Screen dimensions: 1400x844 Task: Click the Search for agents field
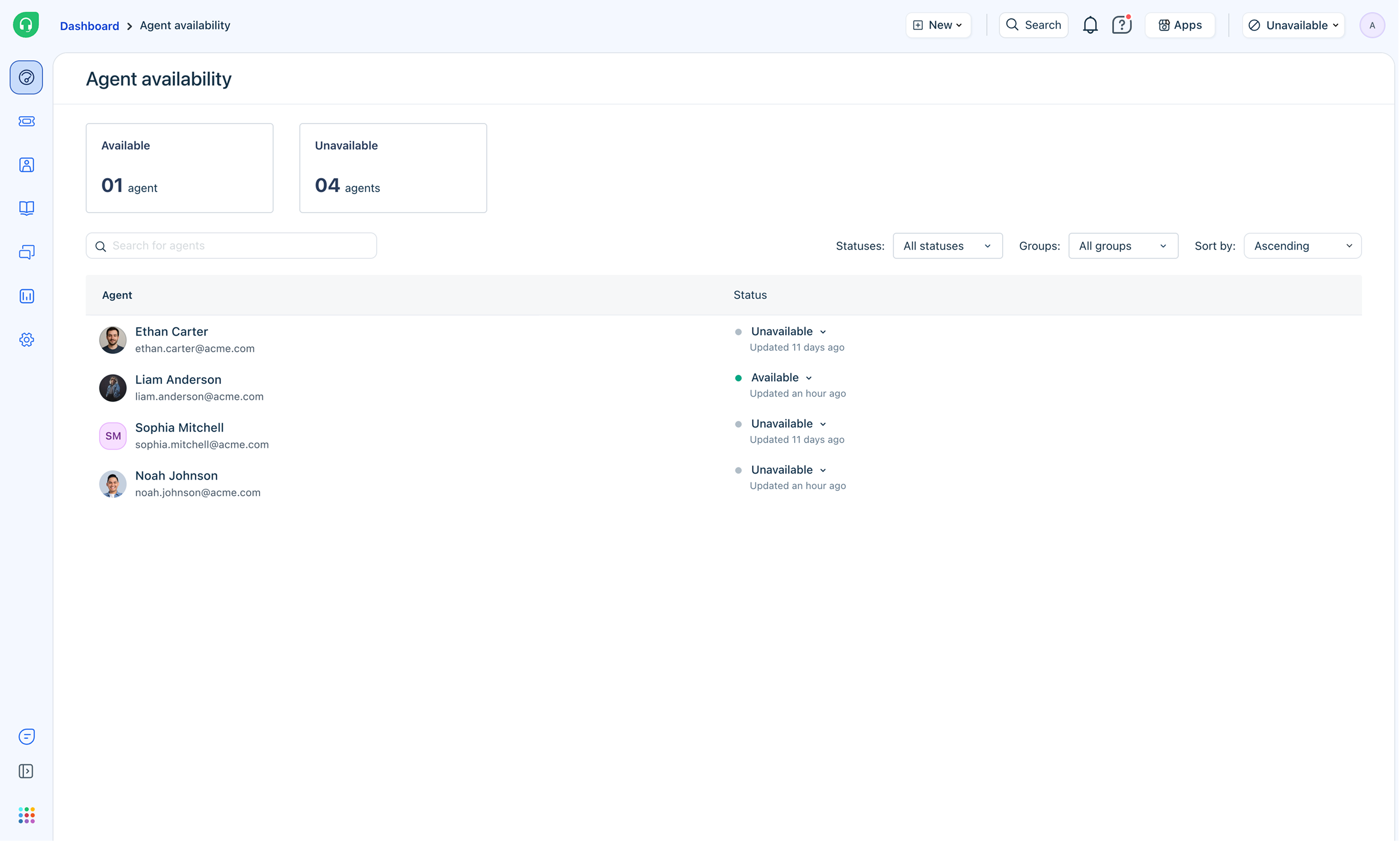tap(231, 246)
